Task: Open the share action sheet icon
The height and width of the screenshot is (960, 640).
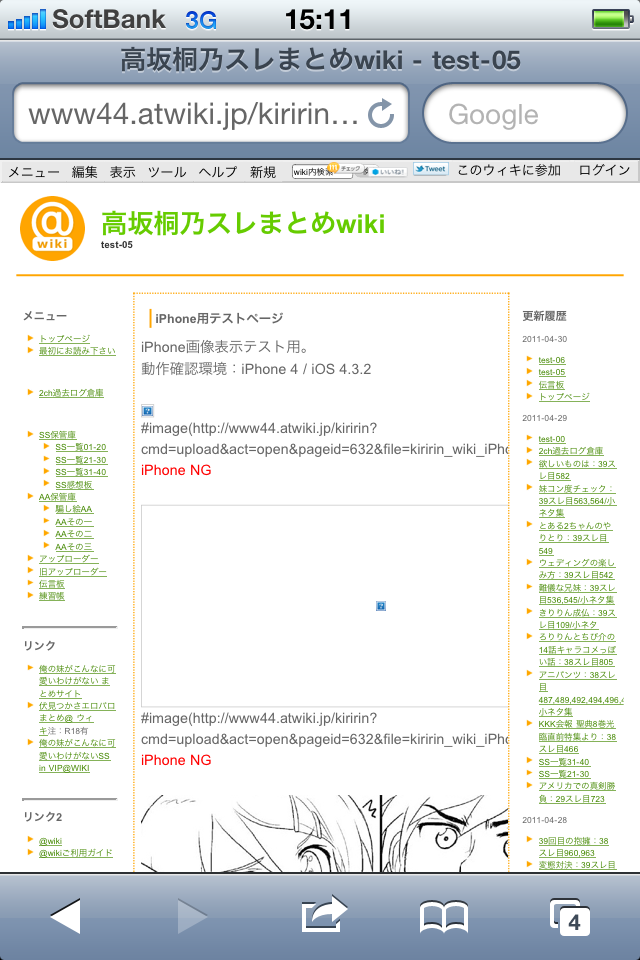Action: (x=324, y=915)
